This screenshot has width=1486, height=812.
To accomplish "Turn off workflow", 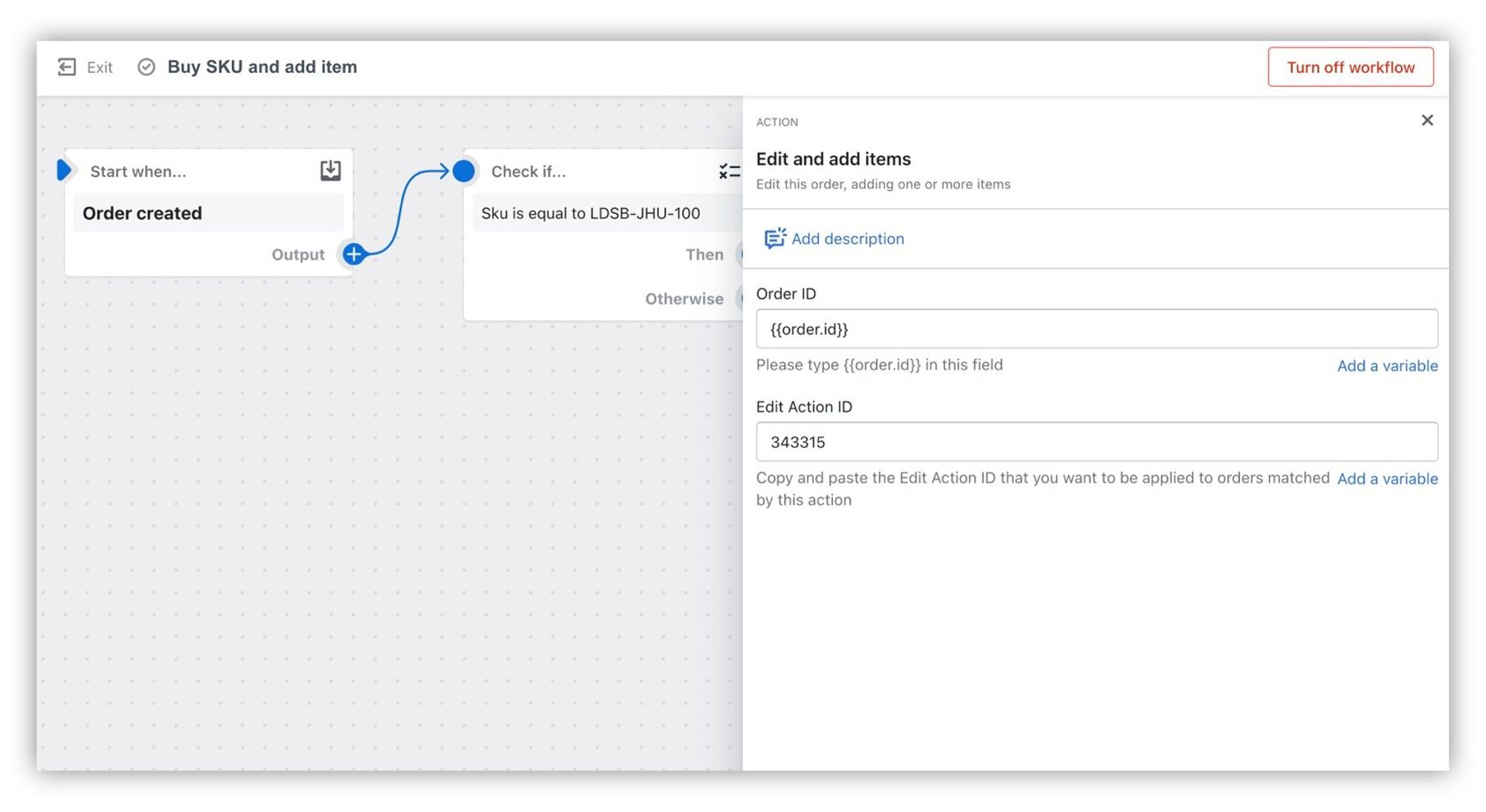I will pos(1350,67).
